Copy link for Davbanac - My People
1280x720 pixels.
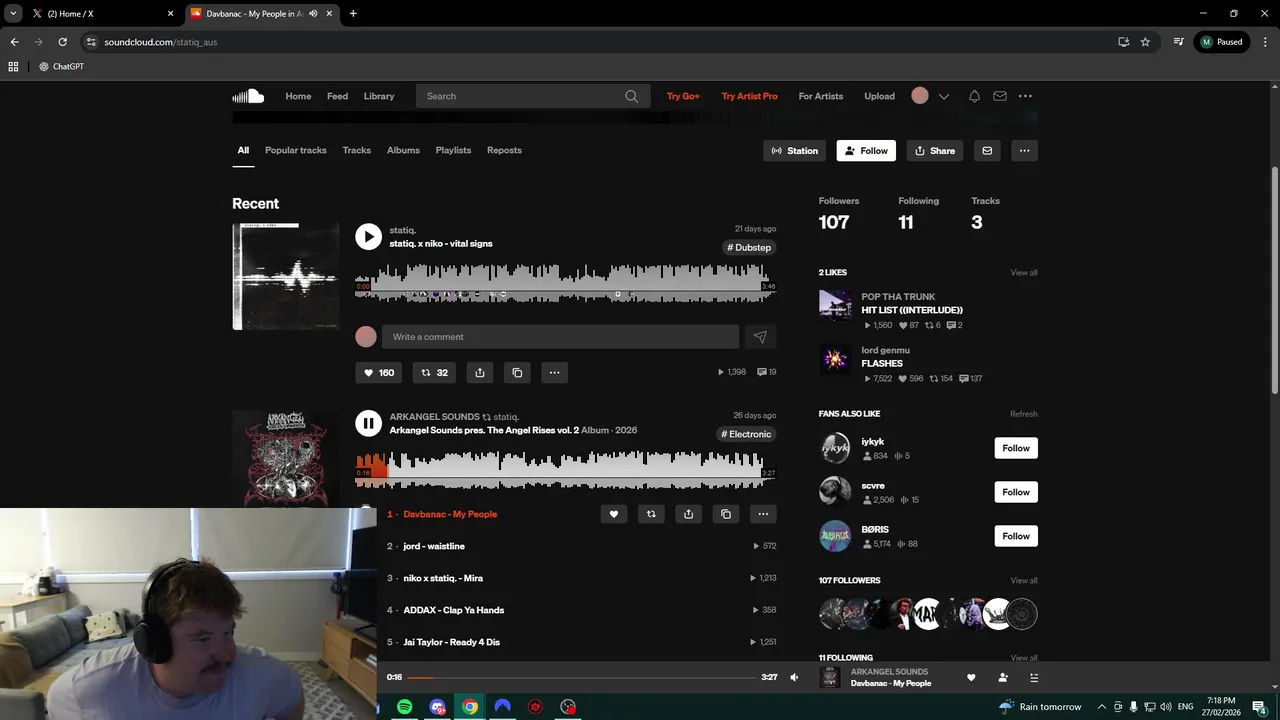click(726, 514)
